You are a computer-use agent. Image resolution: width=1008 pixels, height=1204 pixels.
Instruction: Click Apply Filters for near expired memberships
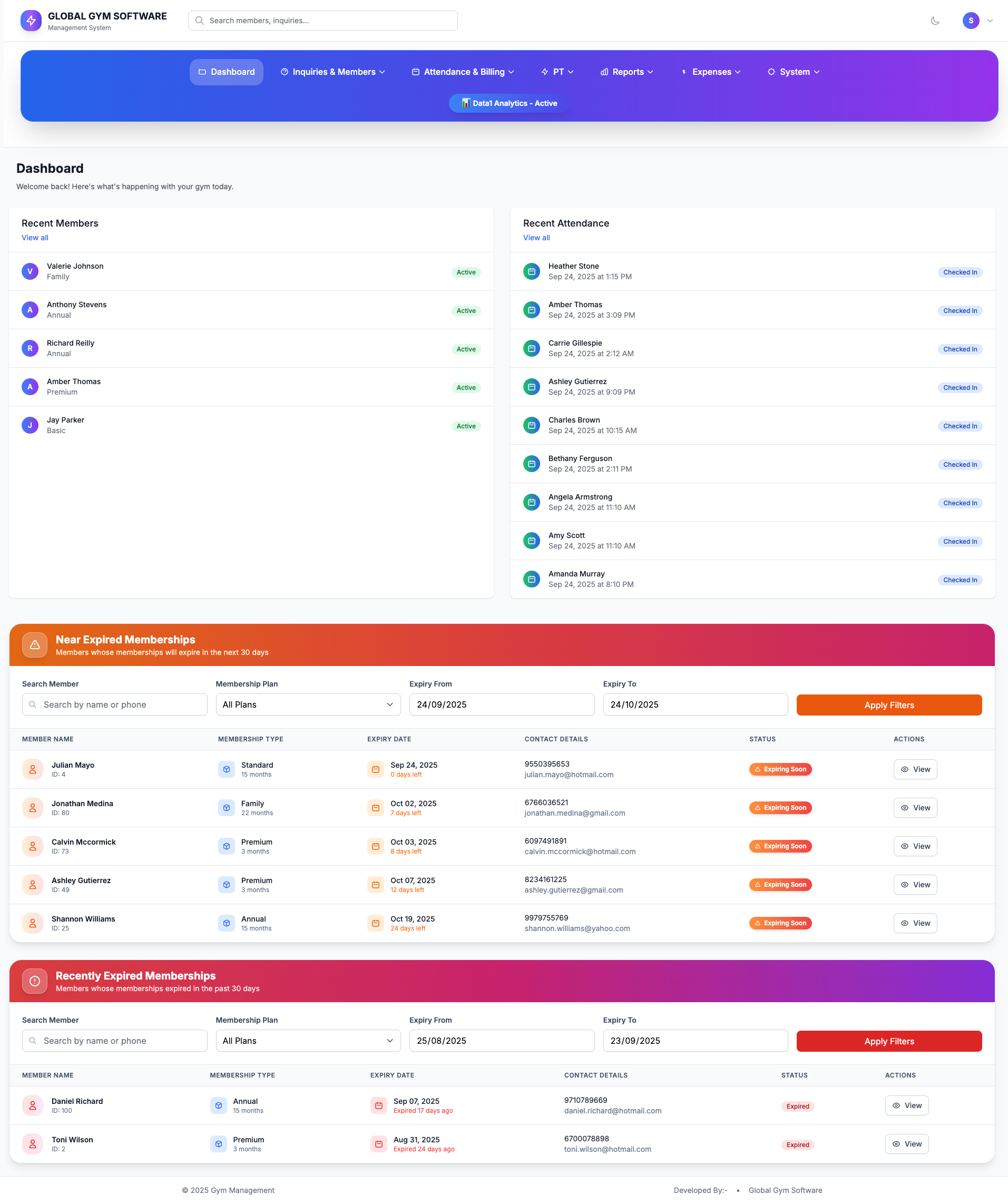889,704
